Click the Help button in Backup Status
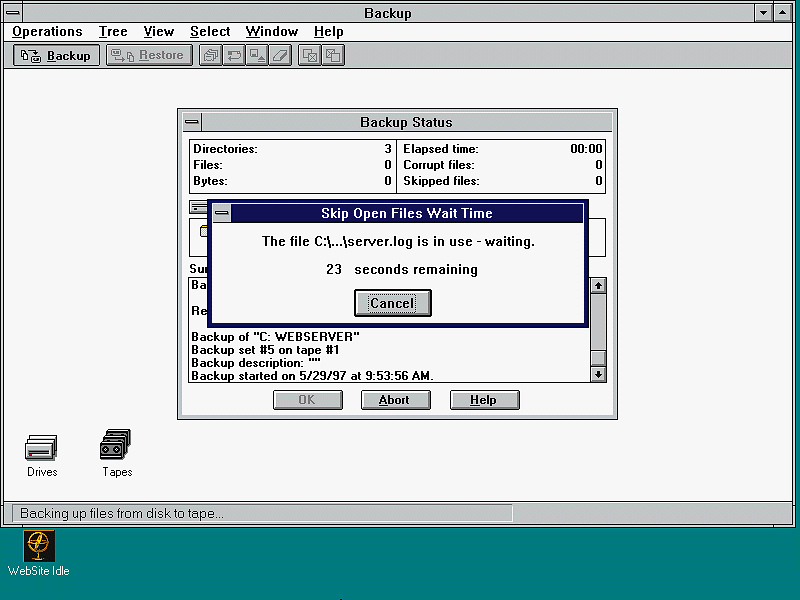 pyautogui.click(x=484, y=400)
